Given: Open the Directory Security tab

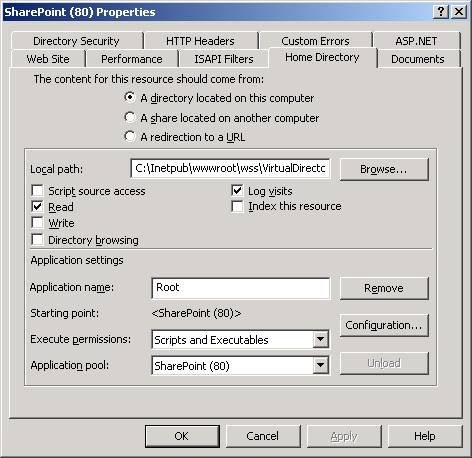Looking at the screenshot, I should tap(76, 41).
